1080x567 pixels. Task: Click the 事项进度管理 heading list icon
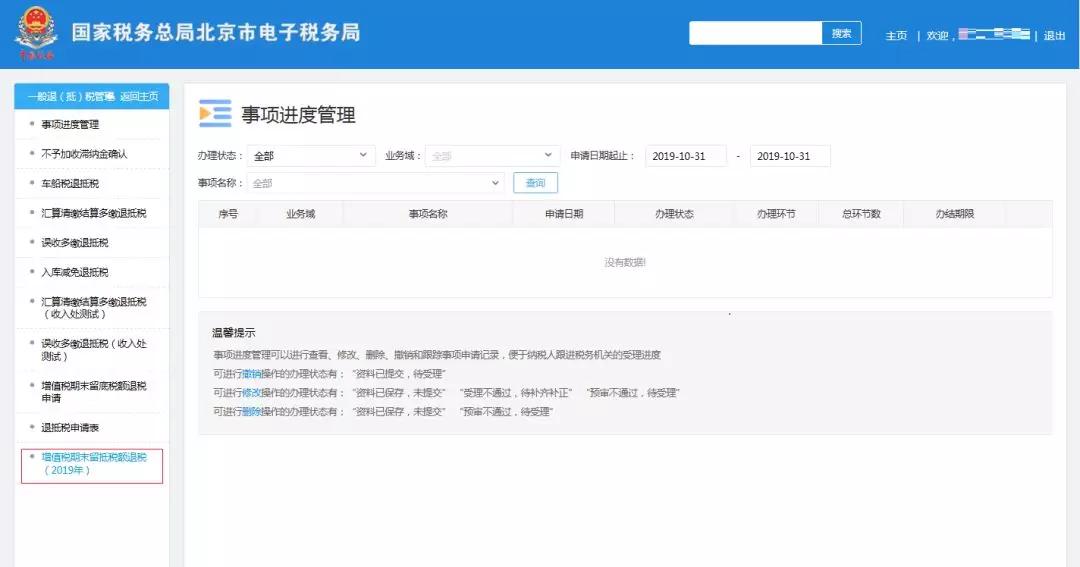215,114
